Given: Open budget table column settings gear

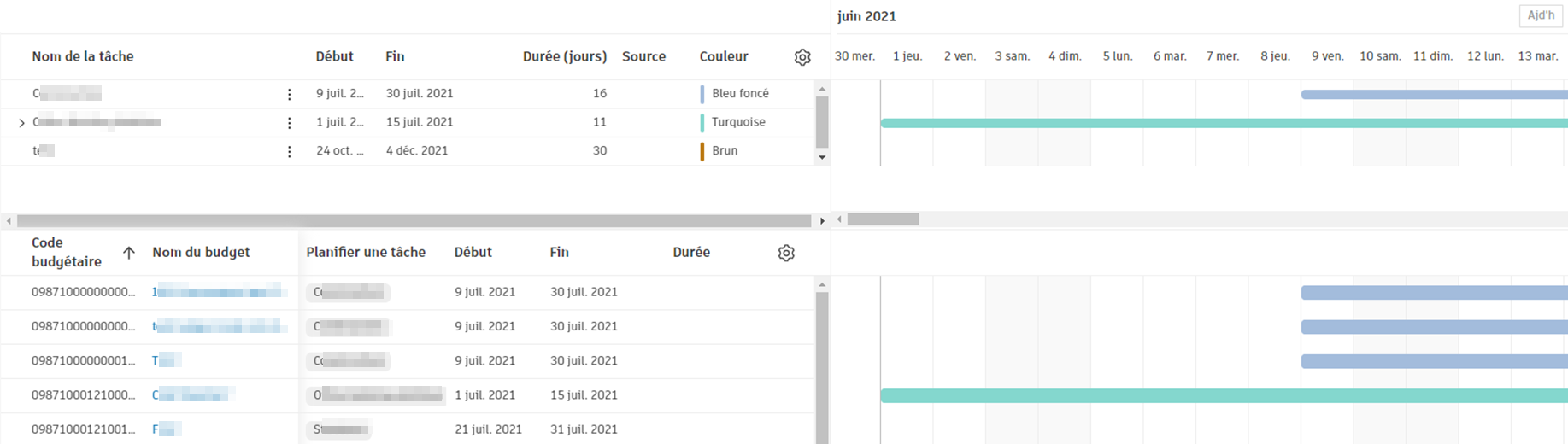Looking at the screenshot, I should pyautogui.click(x=786, y=253).
